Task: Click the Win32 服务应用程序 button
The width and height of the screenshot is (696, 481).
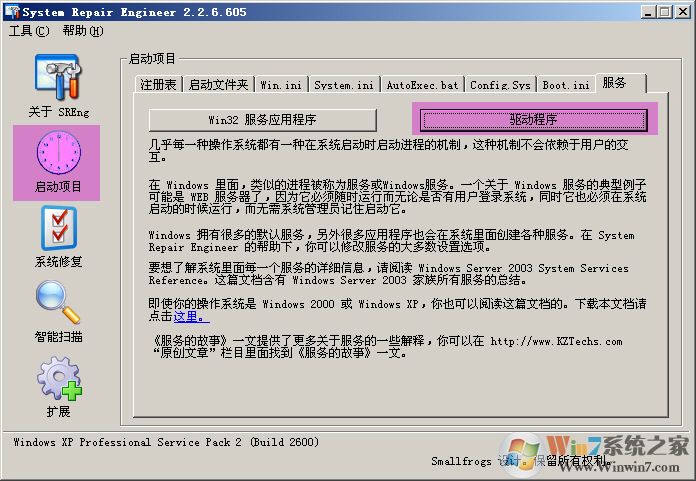Action: (262, 120)
